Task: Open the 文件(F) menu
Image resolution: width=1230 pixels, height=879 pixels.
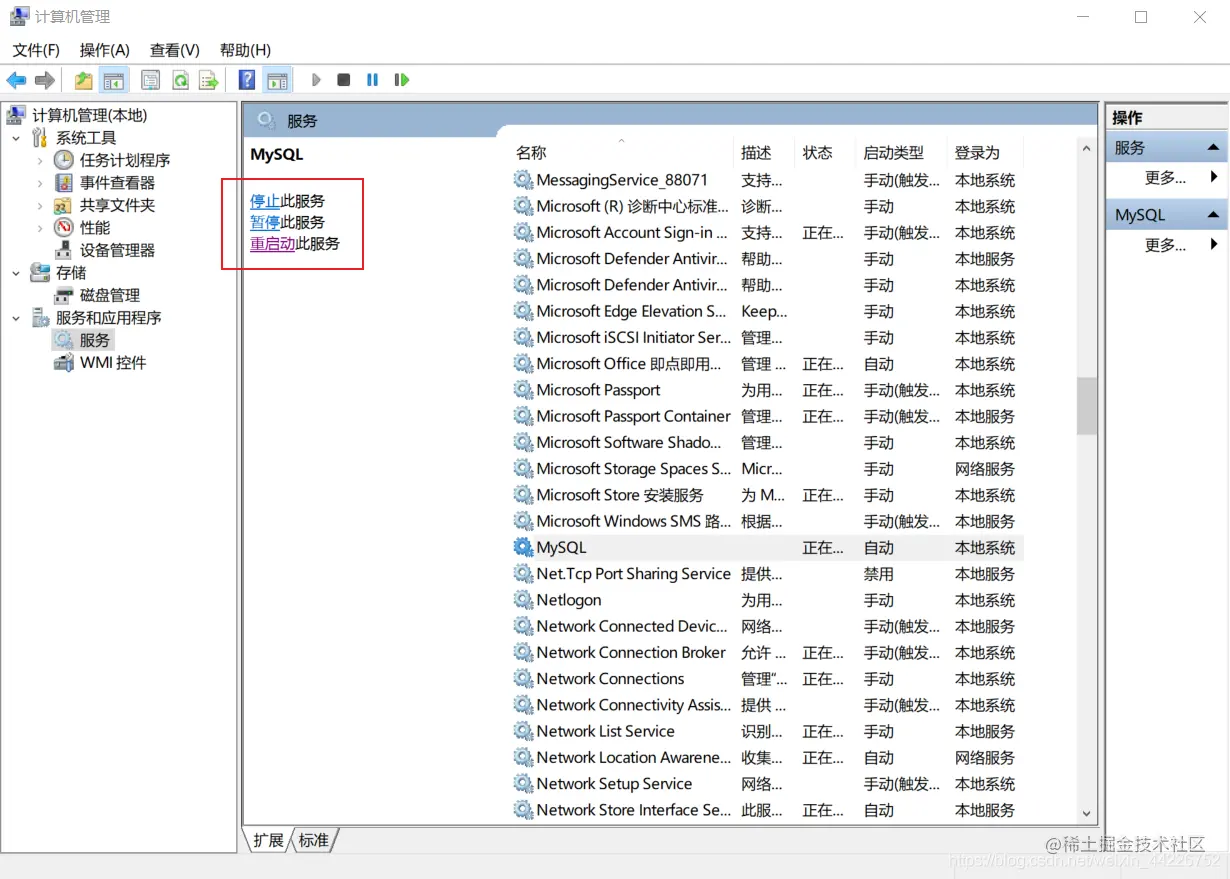Action: tap(36, 50)
